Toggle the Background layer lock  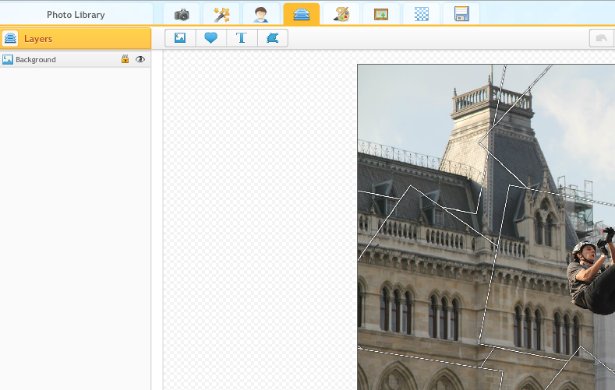click(x=125, y=59)
